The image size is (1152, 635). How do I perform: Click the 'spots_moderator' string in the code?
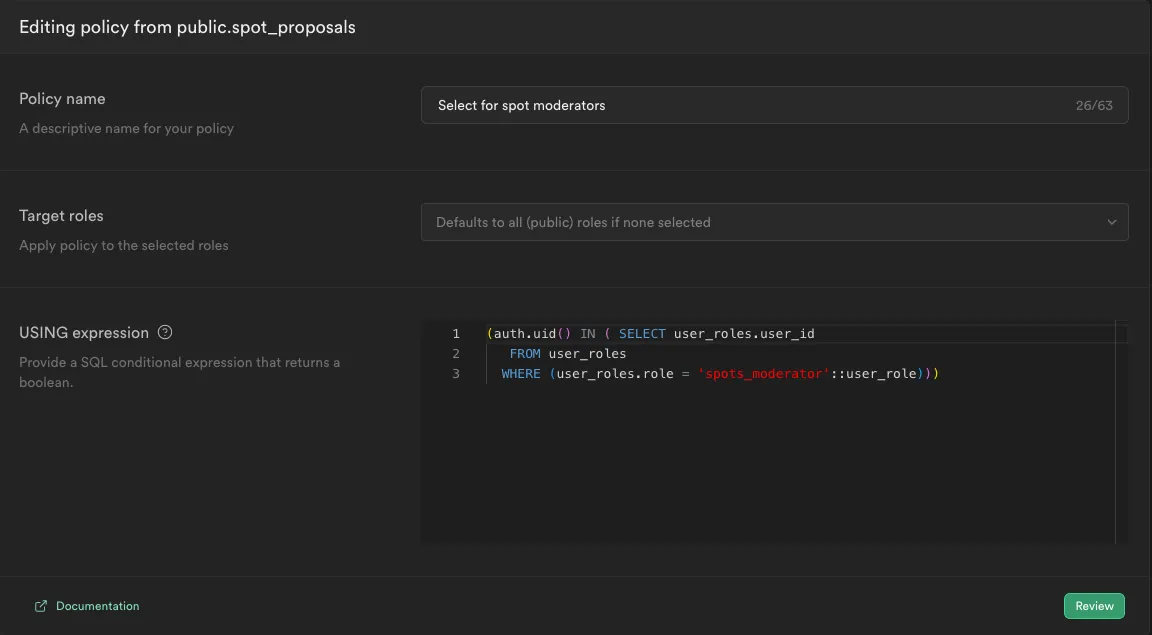coord(764,373)
